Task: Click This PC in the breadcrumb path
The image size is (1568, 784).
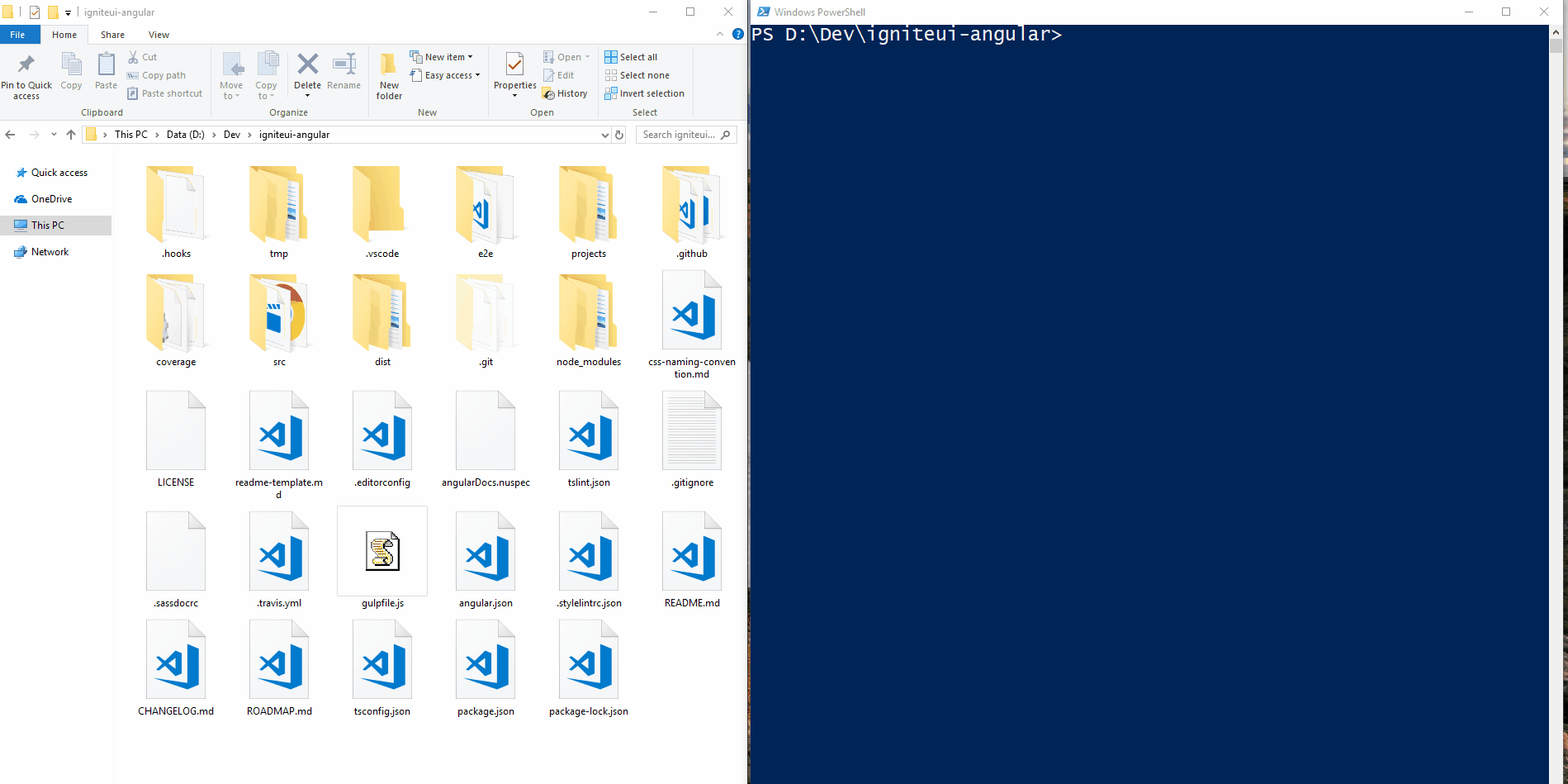Action: click(131, 135)
